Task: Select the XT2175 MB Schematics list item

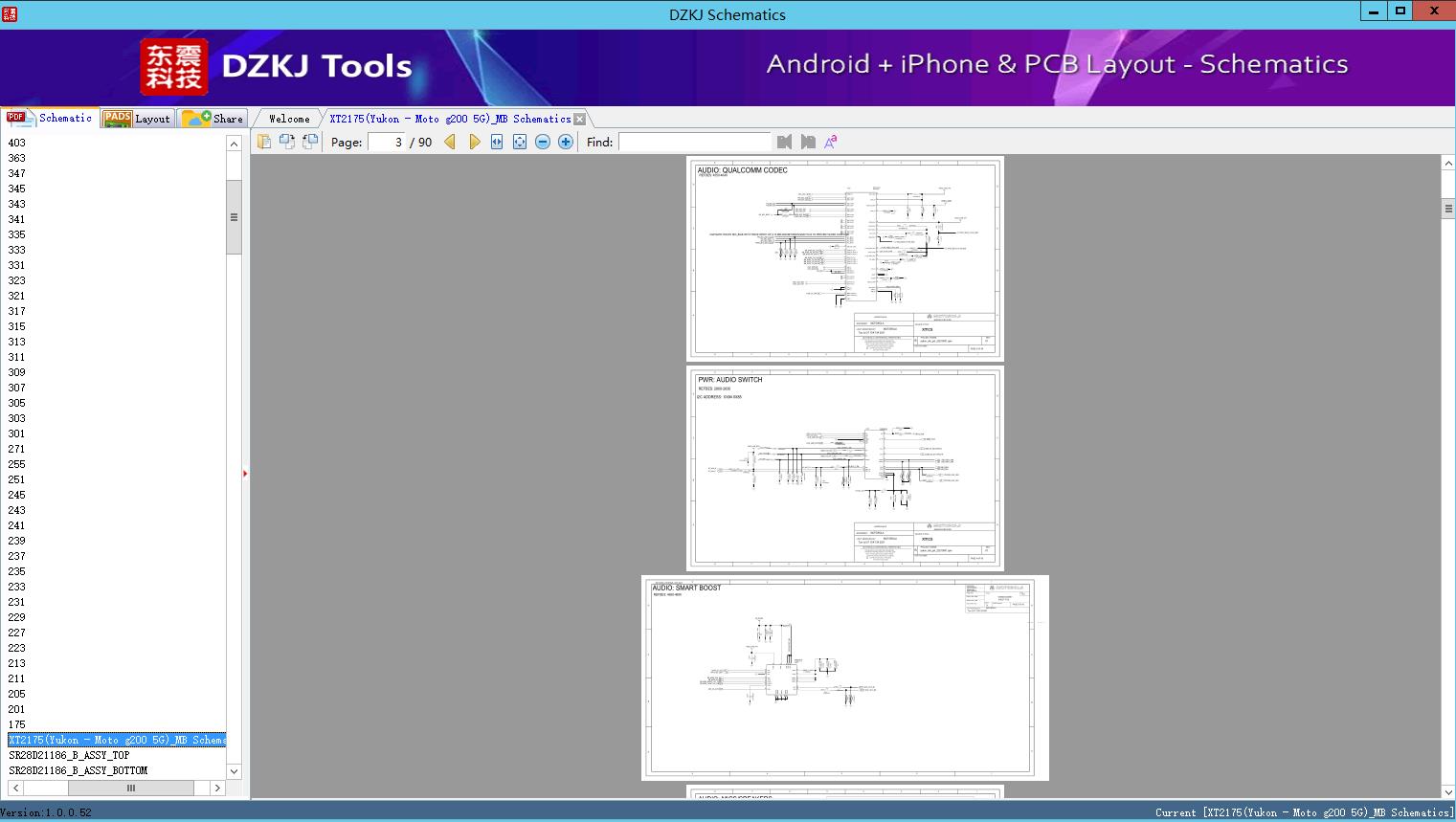Action: (x=117, y=740)
